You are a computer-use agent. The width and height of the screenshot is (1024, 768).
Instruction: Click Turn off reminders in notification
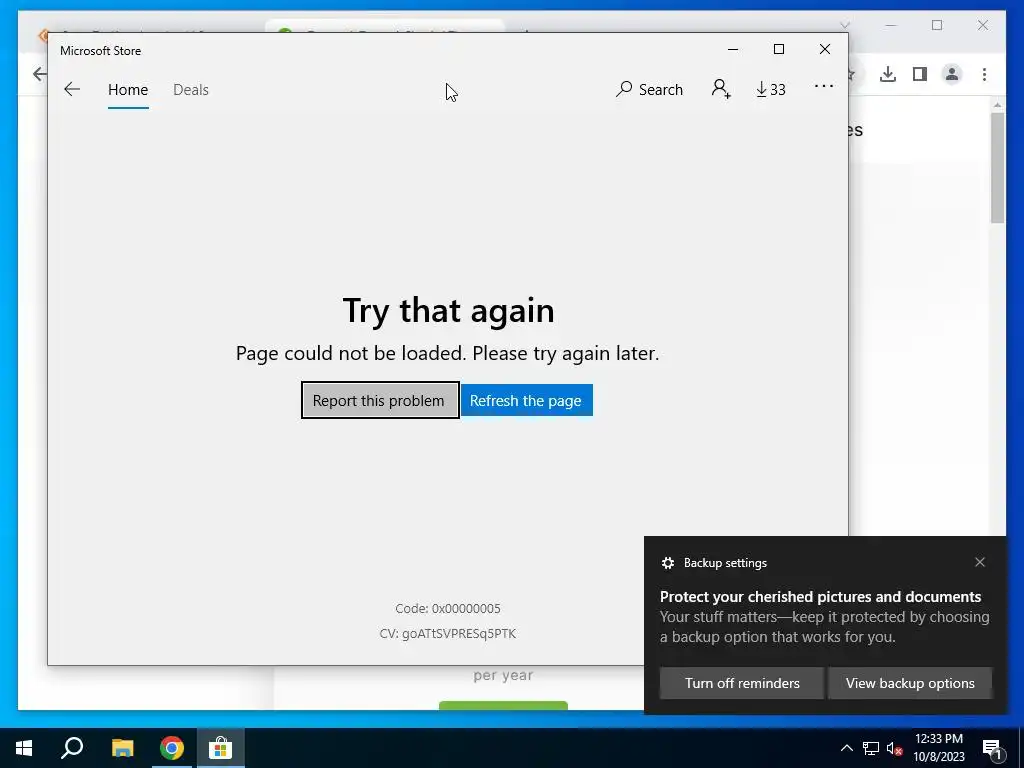[x=742, y=683]
